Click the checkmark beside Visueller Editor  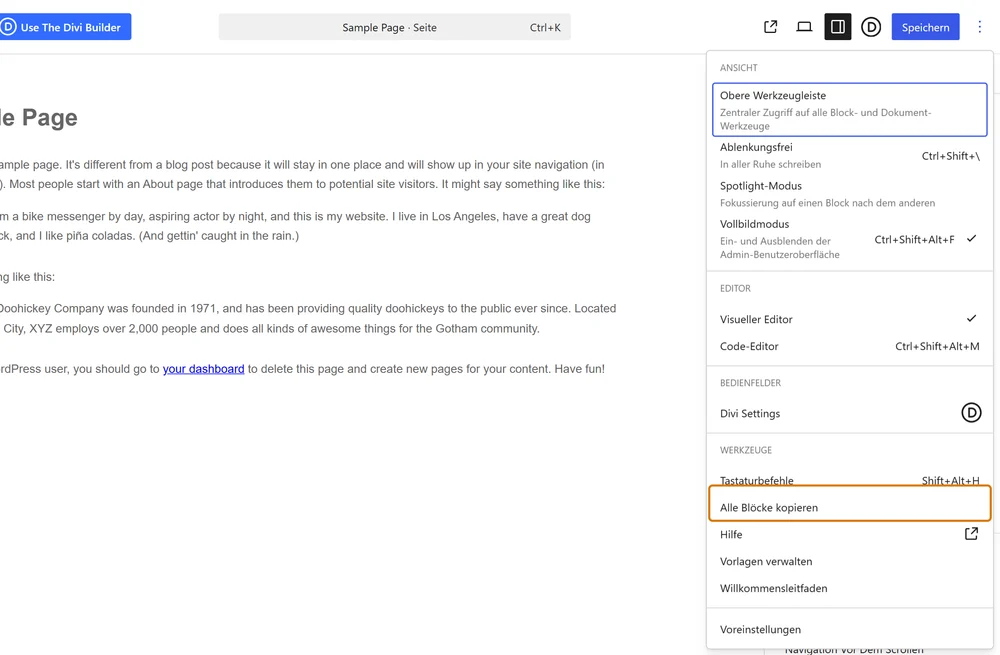pos(971,318)
